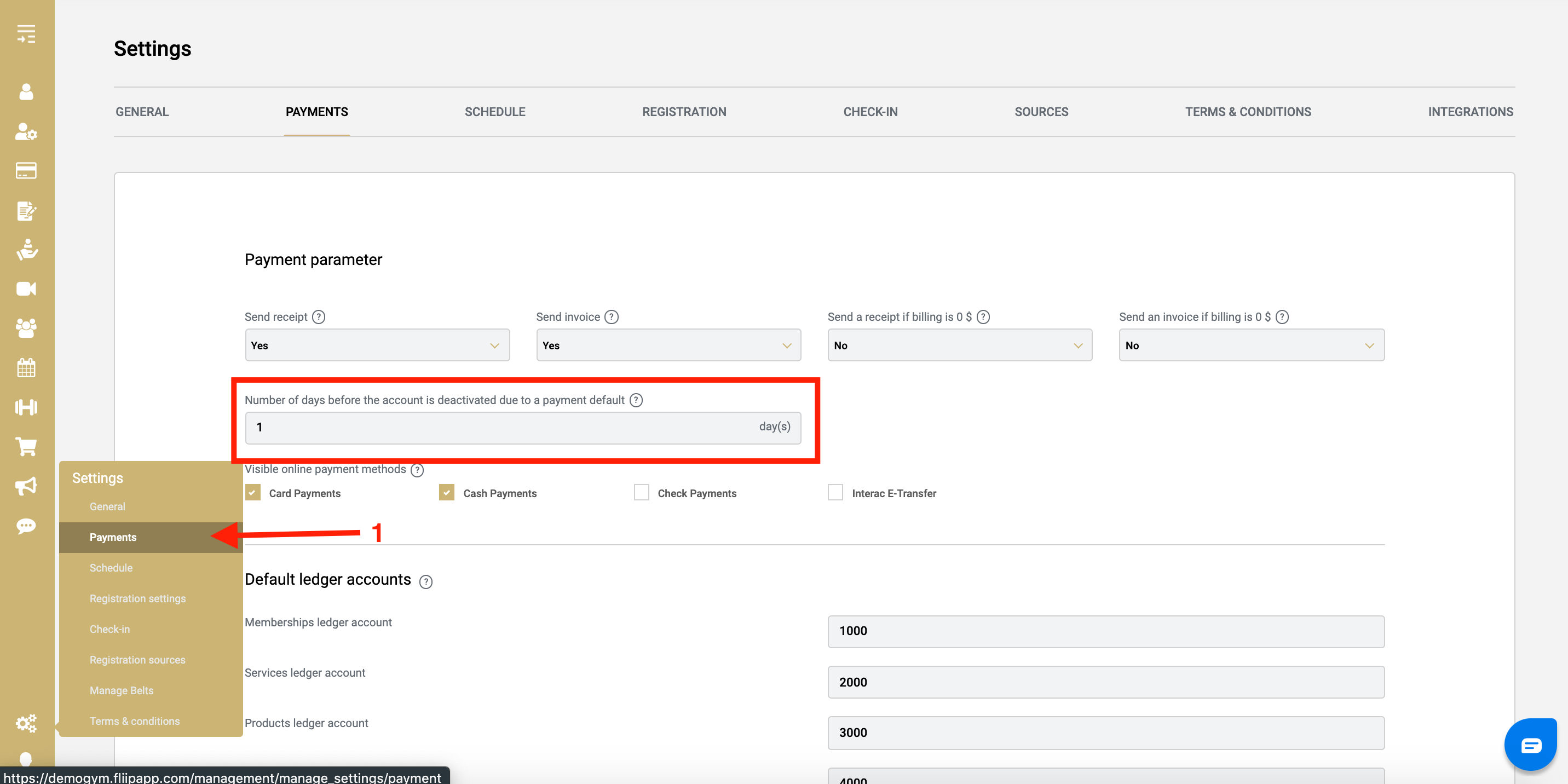Enable the Check Payments checkbox

pos(641,492)
